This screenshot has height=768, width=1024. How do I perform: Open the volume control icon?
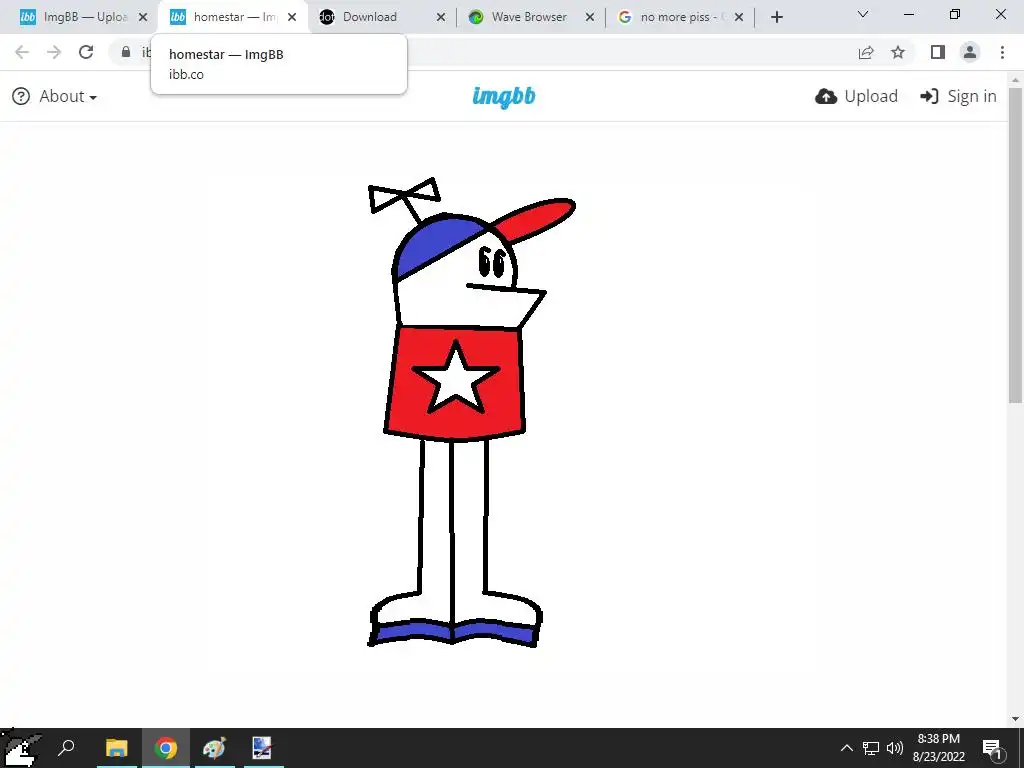[895, 748]
